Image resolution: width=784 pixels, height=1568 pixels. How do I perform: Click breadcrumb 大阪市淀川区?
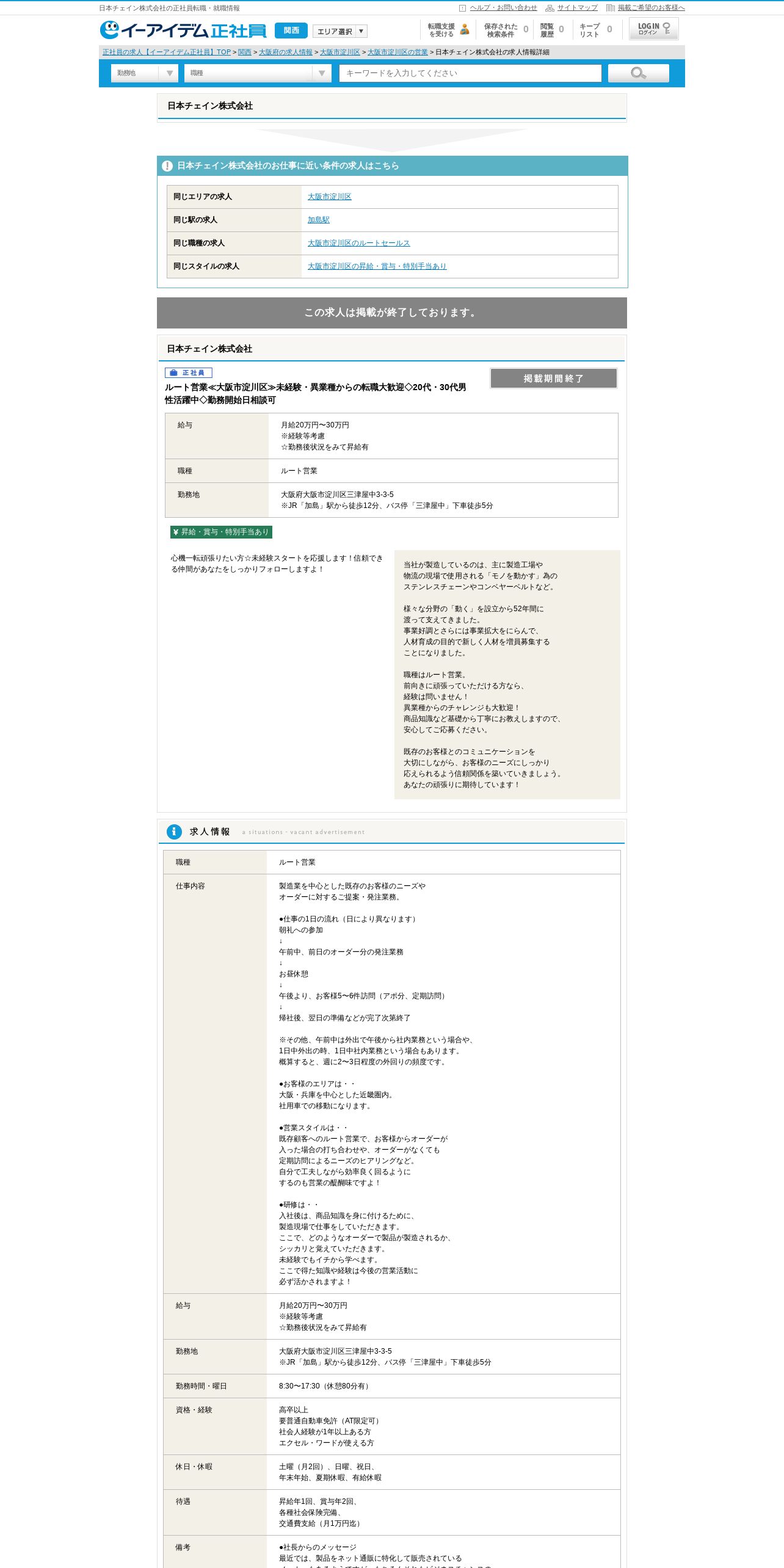pyautogui.click(x=340, y=53)
